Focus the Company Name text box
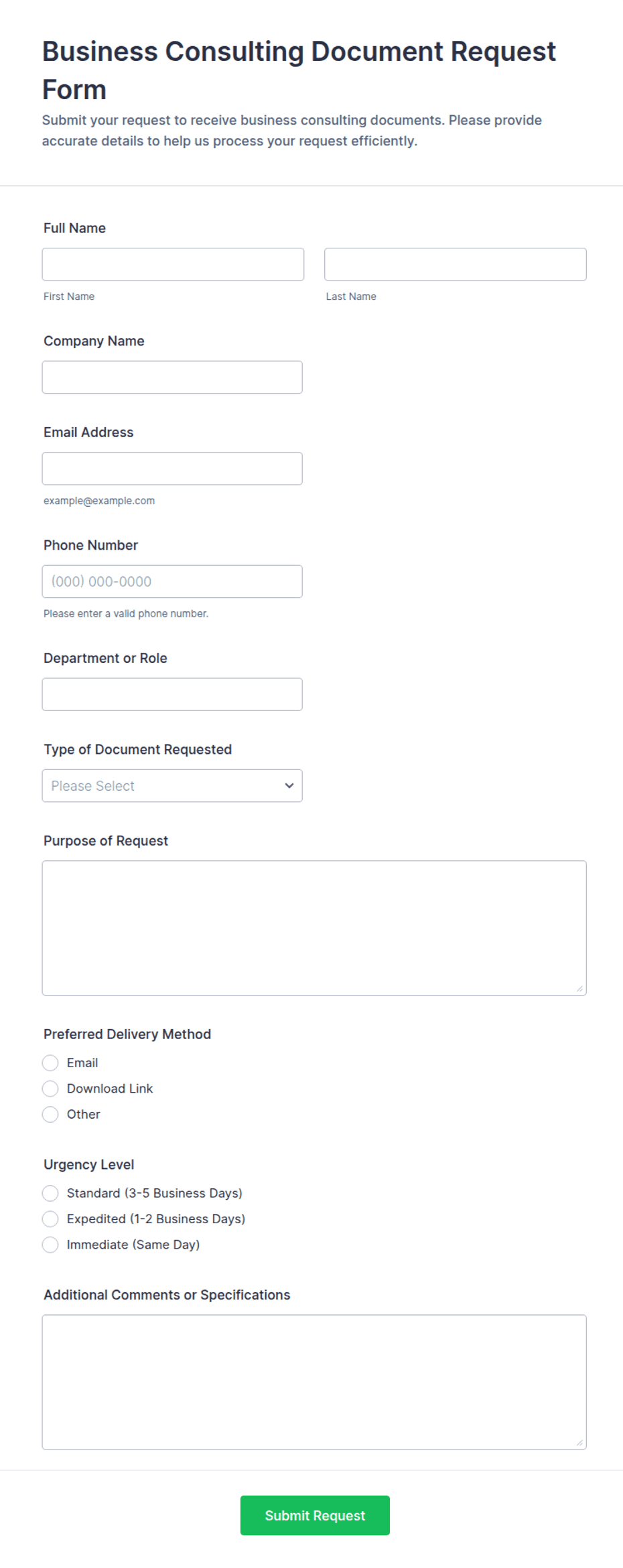This screenshot has width=623, height=1568. [x=172, y=378]
